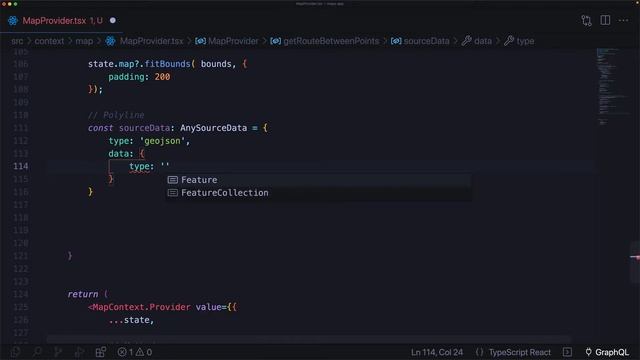Click the red error marker in scrollbar
640x360 pixels.
[x=635, y=257]
